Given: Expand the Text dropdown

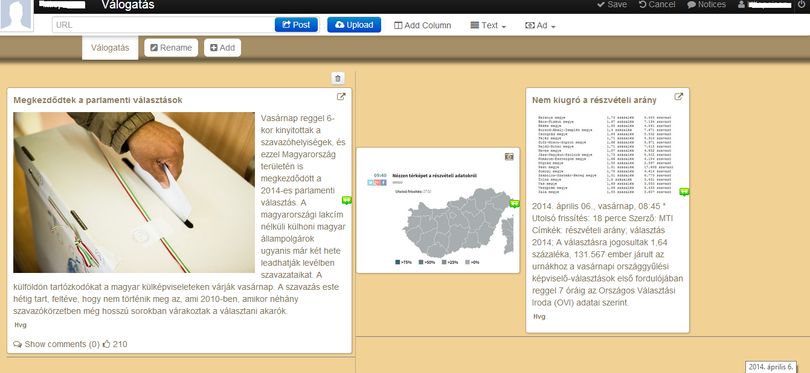Looking at the screenshot, I should (x=488, y=25).
